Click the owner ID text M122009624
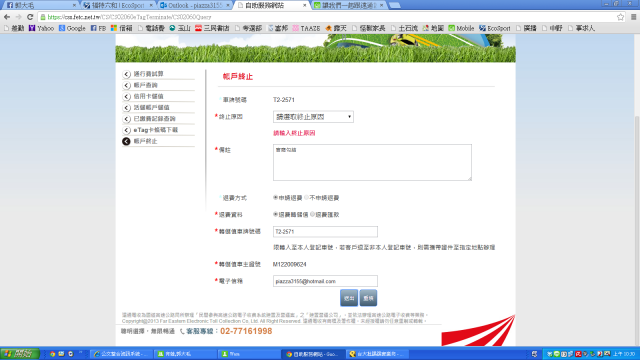The image size is (640, 360). click(289, 264)
